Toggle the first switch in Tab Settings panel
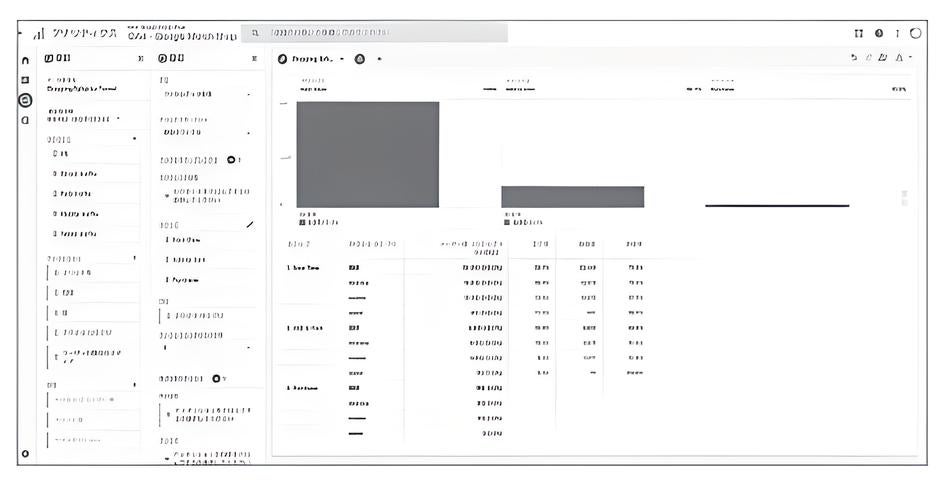This screenshot has height=480, width=944. 231,160
